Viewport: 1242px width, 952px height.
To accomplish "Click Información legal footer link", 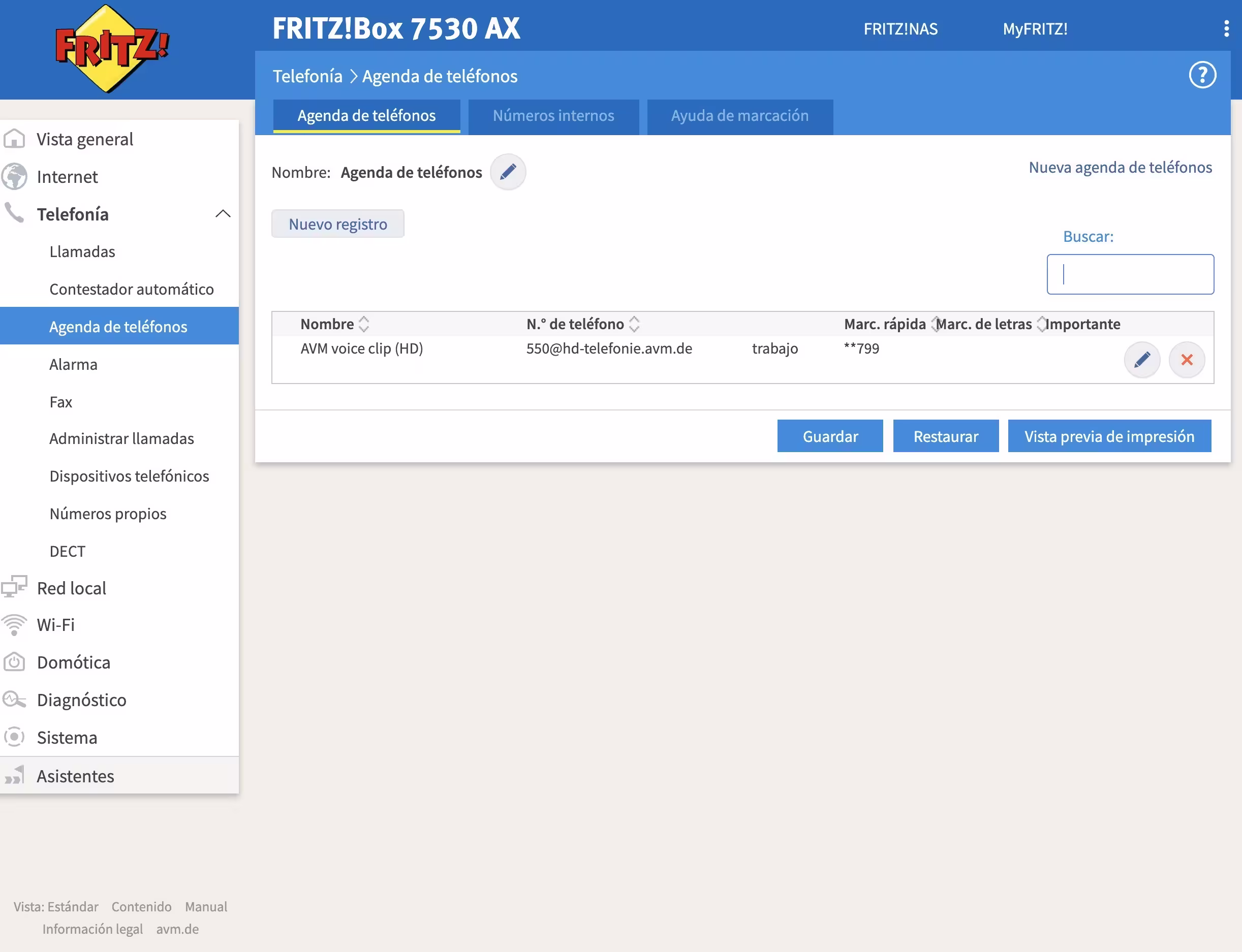I will [92, 929].
